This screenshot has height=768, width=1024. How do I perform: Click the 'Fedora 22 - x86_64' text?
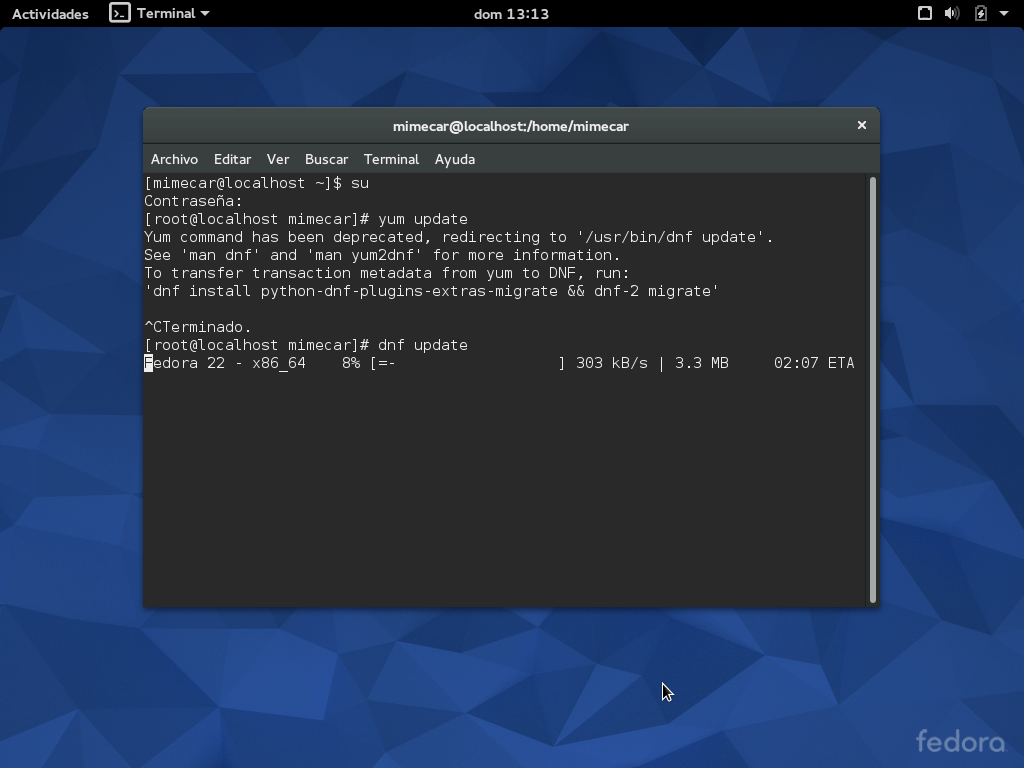225,363
